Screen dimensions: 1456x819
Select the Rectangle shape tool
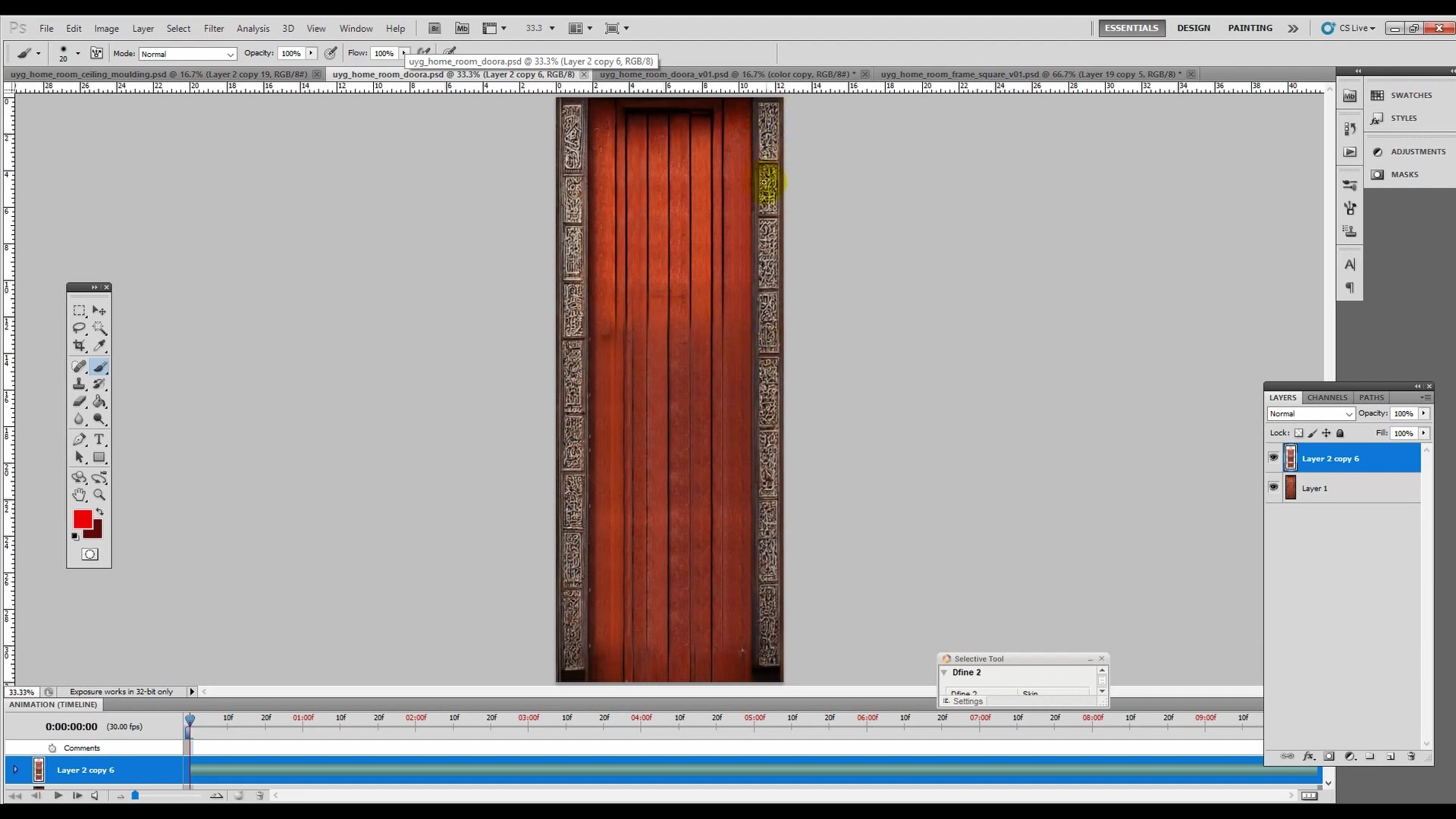point(99,457)
